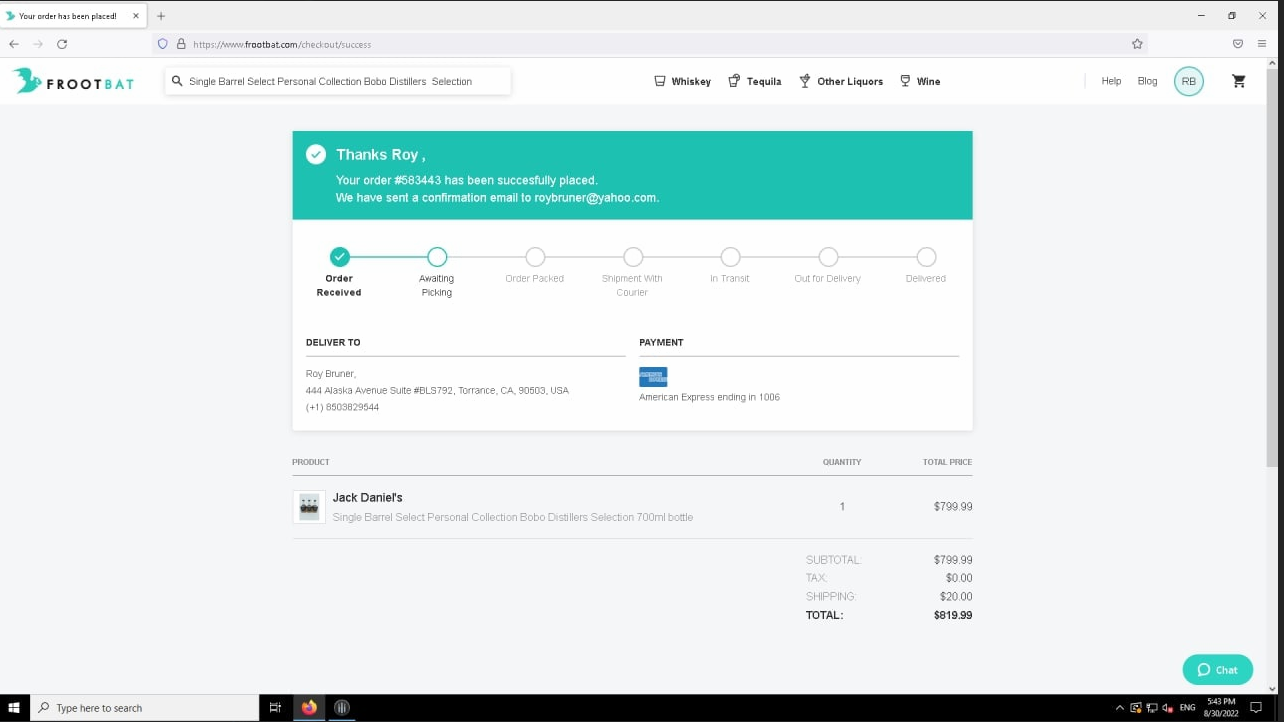Click the search magnifier icon in site search
The width and height of the screenshot is (1284, 722).
177,81
